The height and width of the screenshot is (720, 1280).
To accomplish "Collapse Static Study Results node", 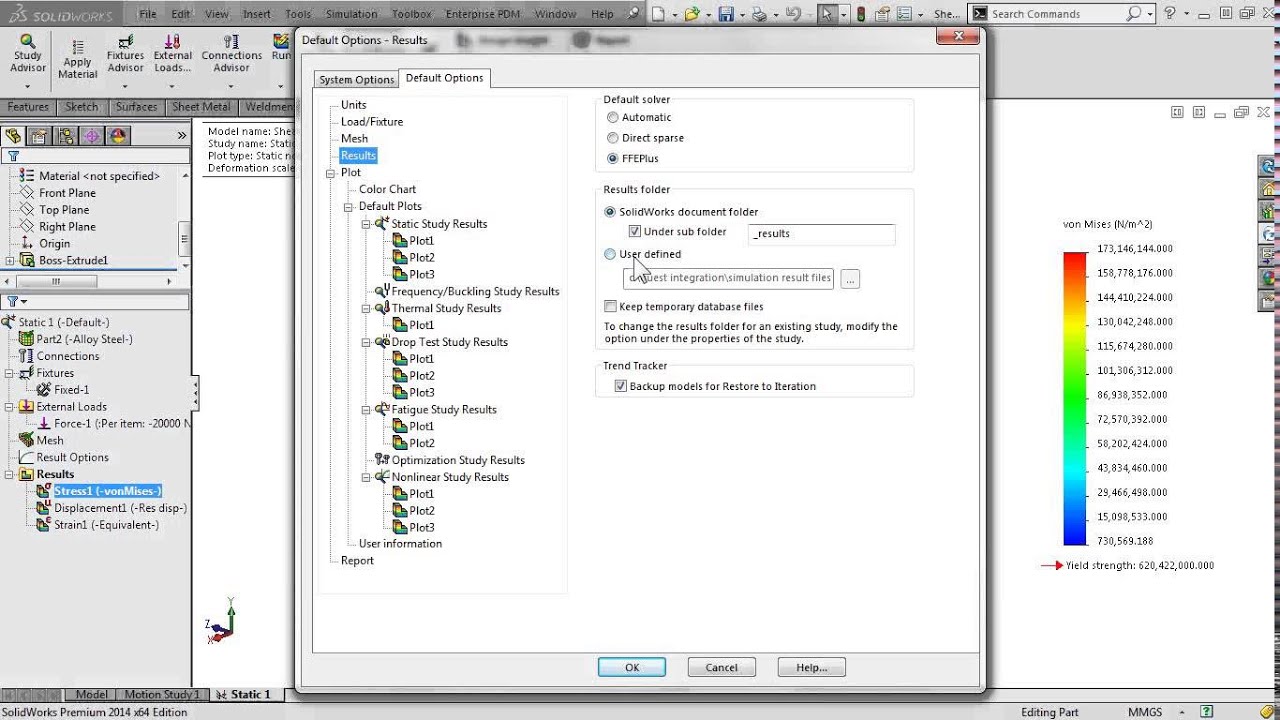I will click(367, 224).
